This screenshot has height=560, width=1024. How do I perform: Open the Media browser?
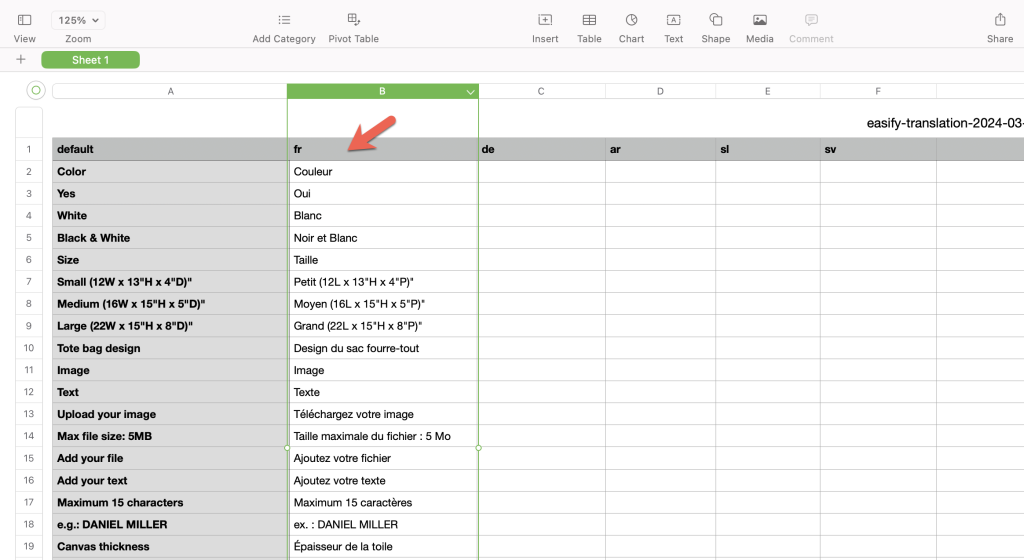[x=759, y=20]
